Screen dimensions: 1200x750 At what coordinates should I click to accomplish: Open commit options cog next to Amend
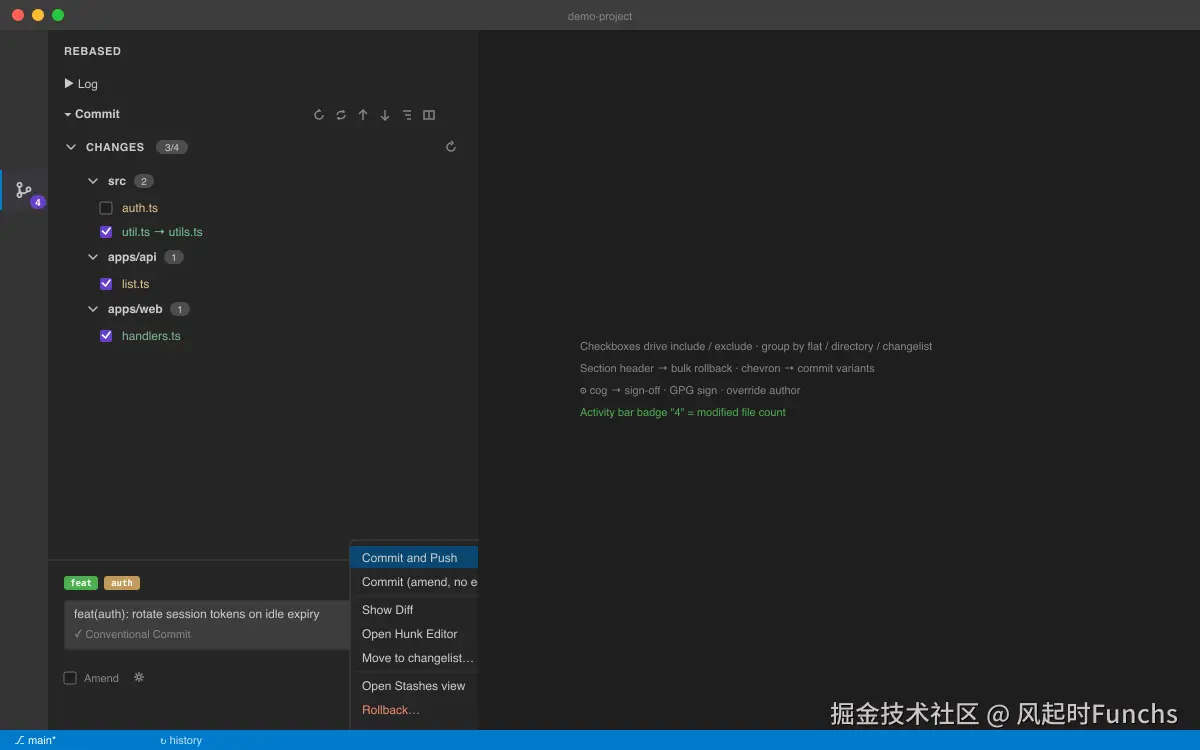coord(139,677)
